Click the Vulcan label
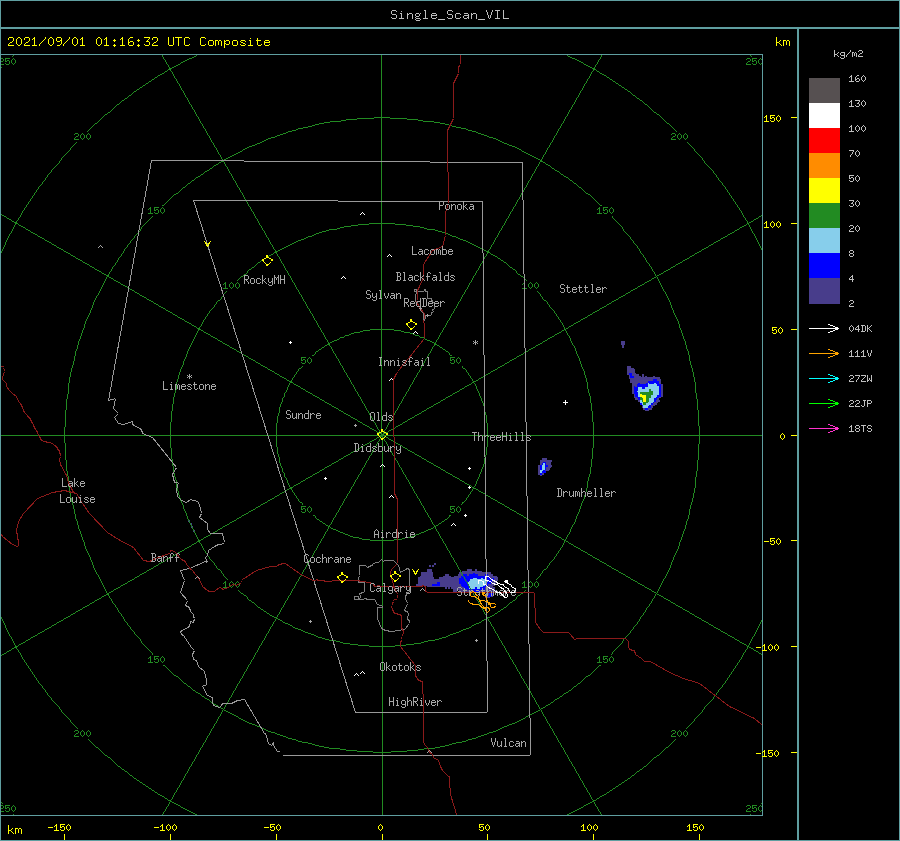 (508, 743)
